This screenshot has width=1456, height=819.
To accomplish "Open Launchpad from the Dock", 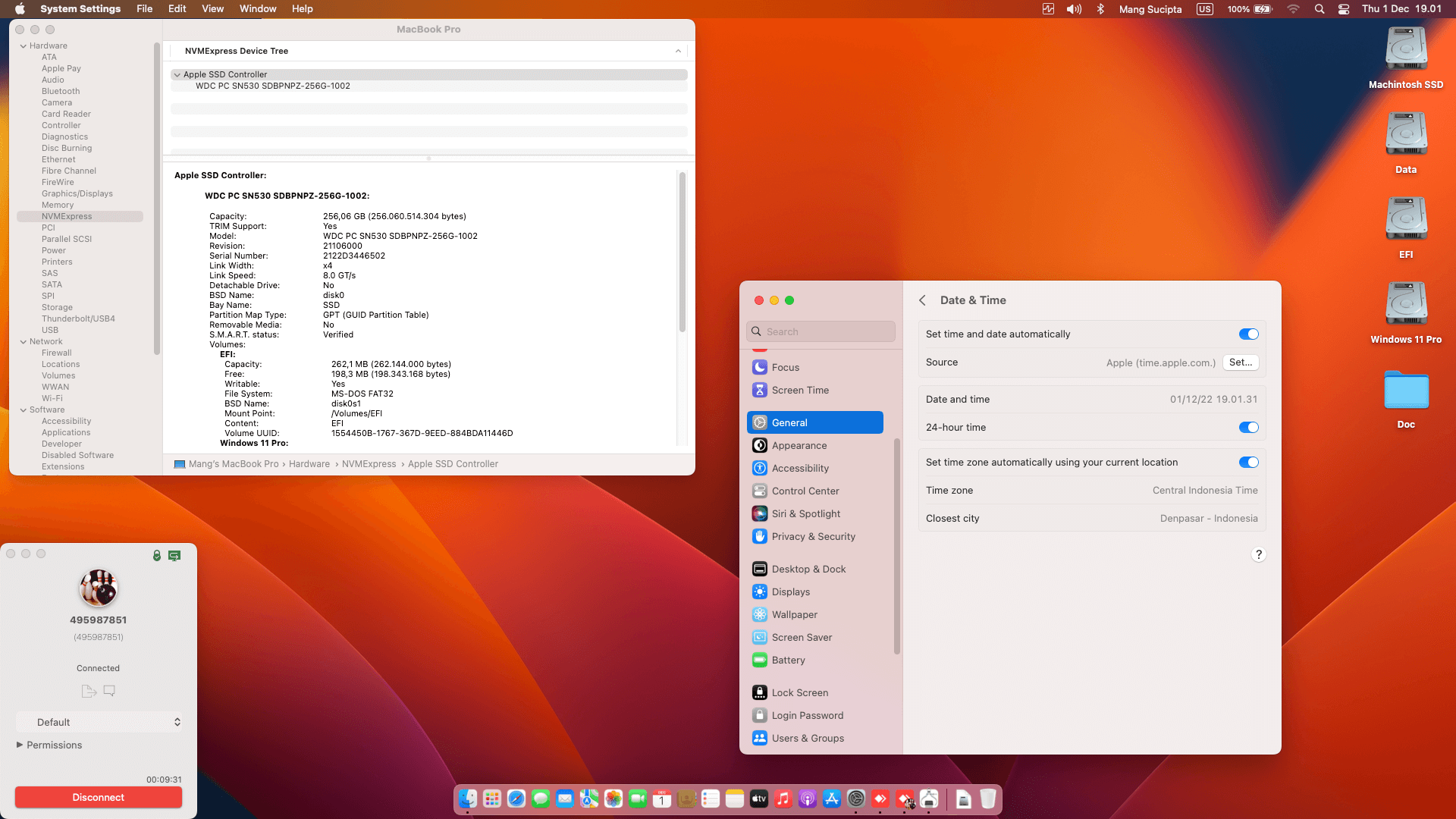I will 492,799.
